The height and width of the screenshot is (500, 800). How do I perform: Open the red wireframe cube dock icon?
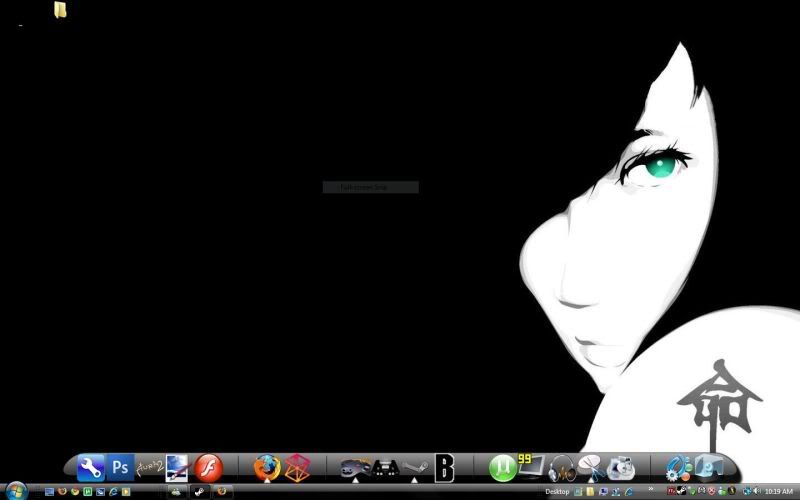coord(297,467)
